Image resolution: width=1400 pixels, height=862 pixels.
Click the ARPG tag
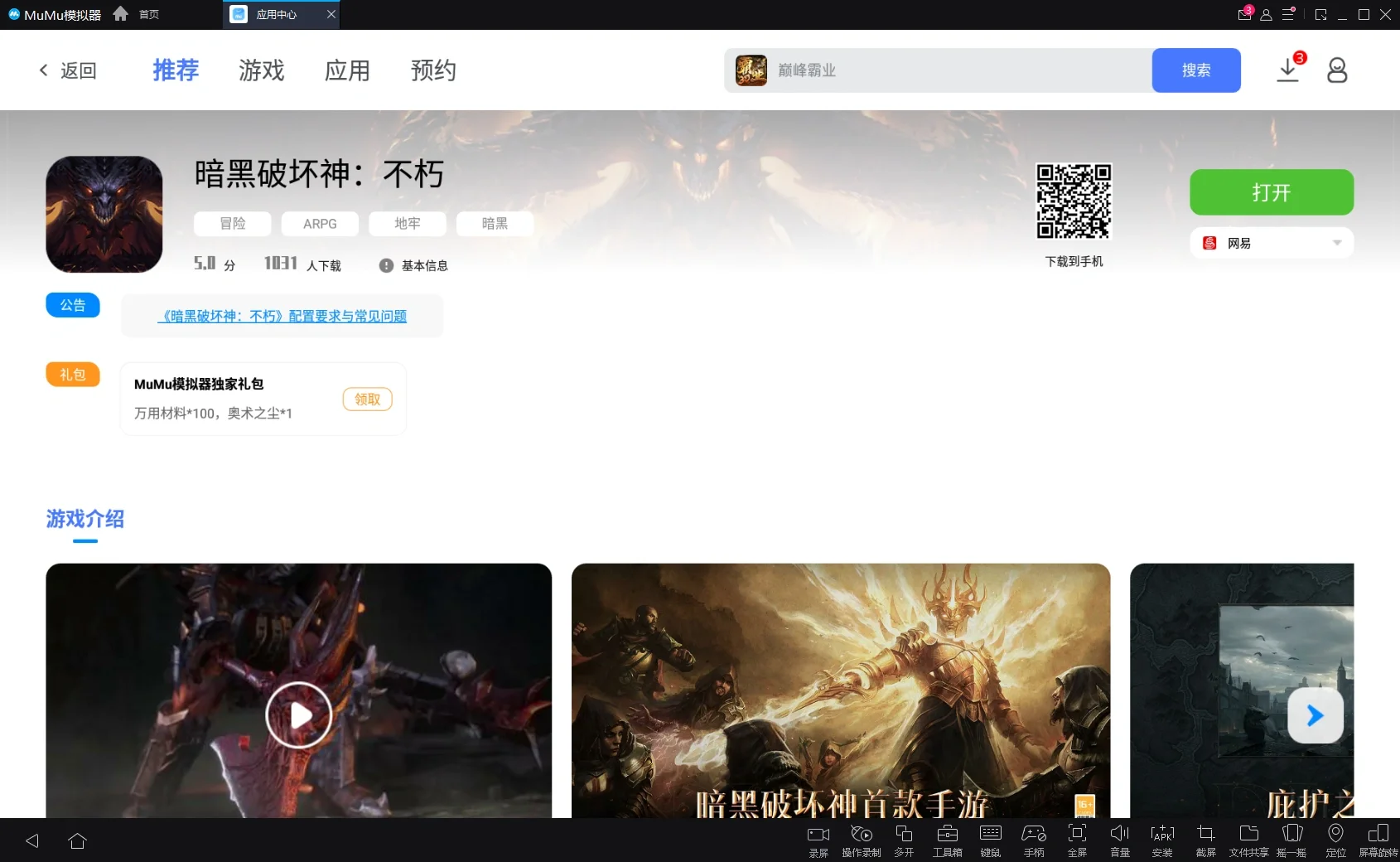coord(320,224)
